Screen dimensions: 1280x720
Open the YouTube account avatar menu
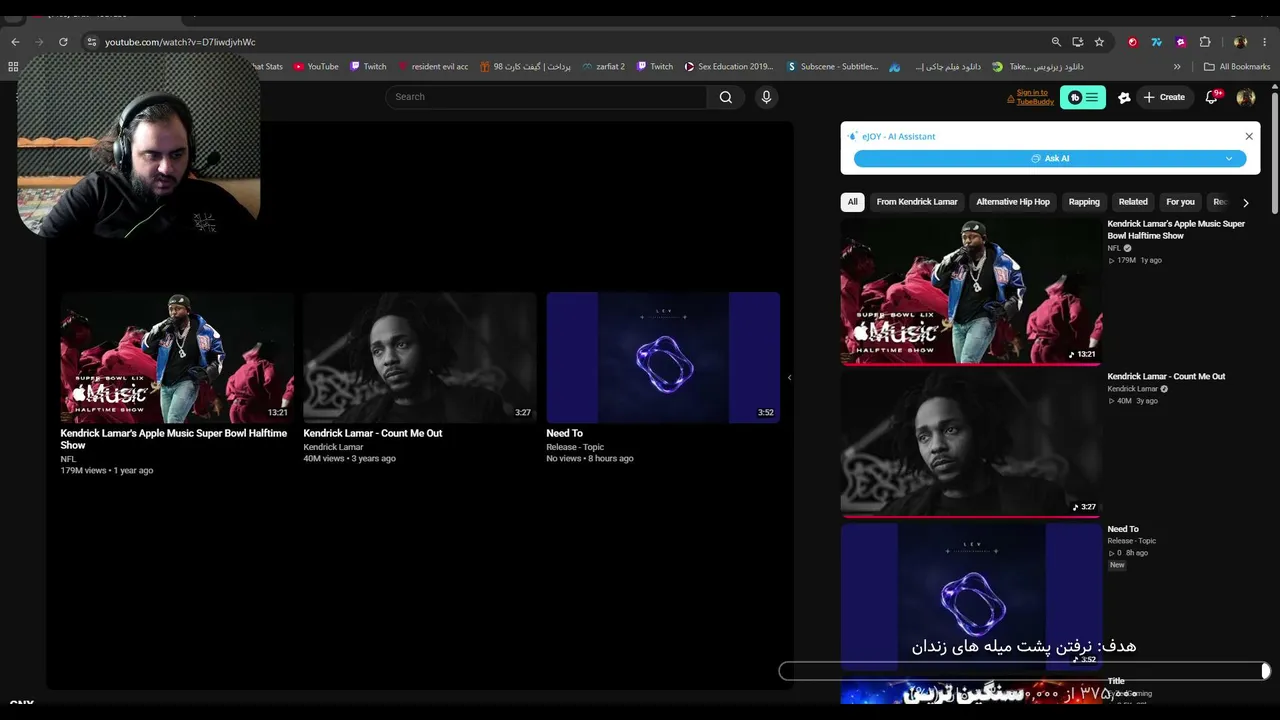click(1246, 97)
